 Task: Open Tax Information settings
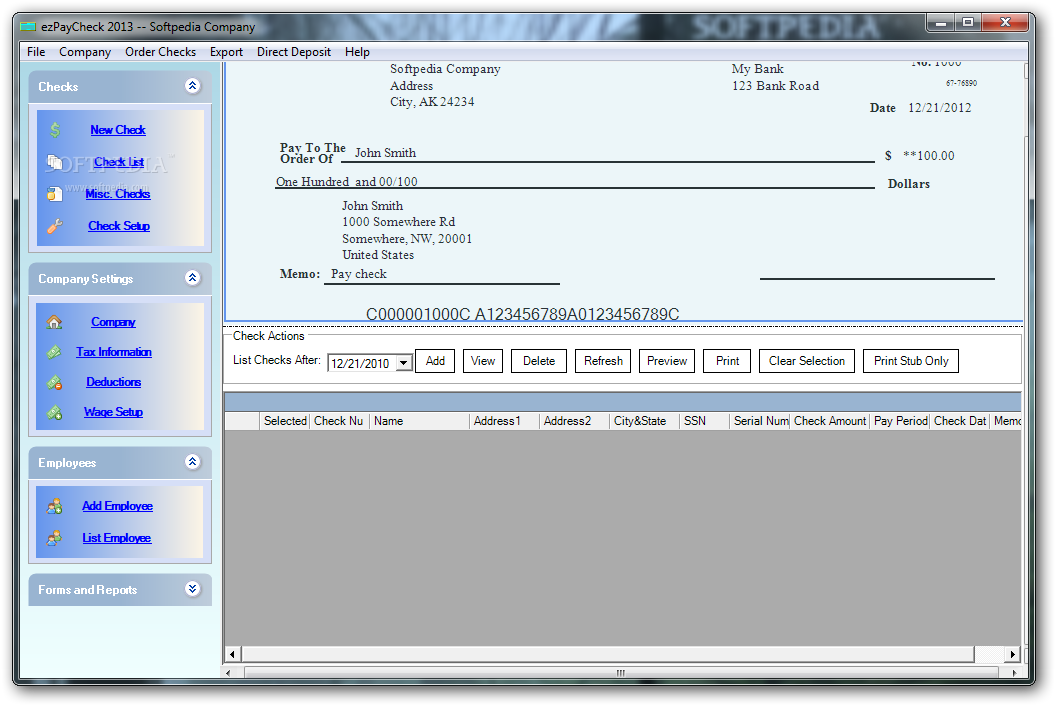[114, 352]
